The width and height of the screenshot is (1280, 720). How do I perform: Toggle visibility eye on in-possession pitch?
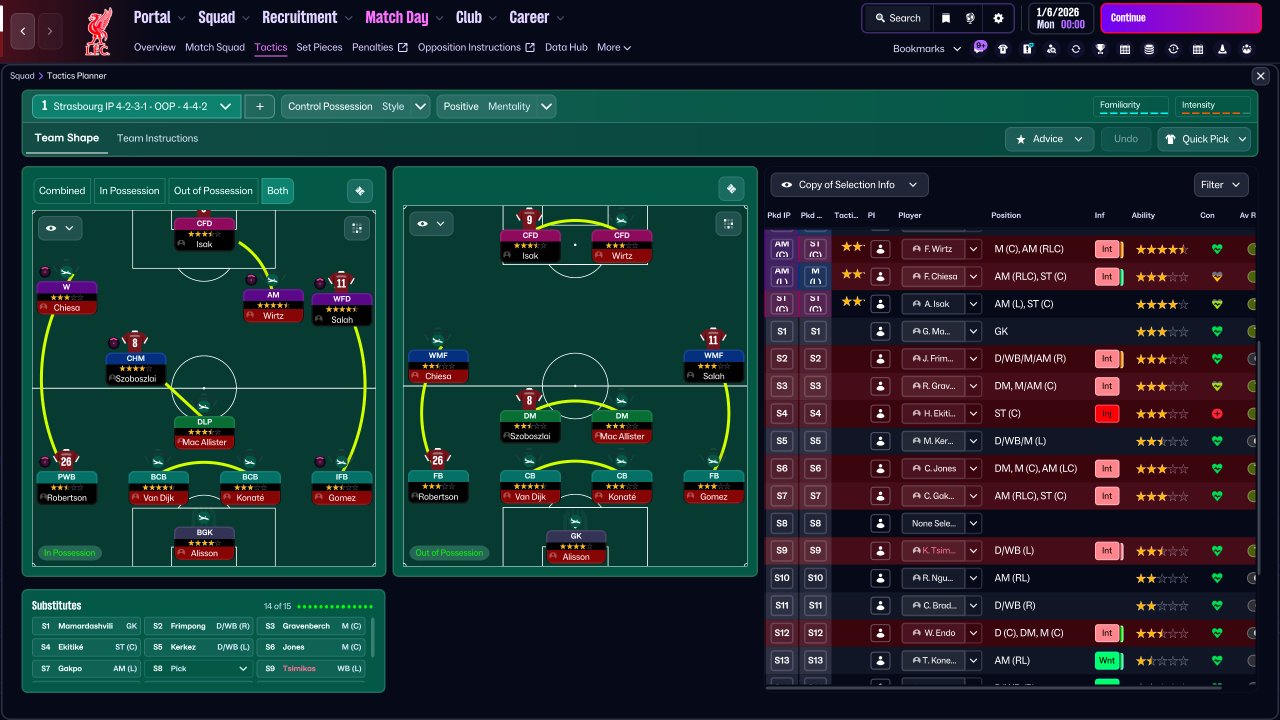(59, 228)
